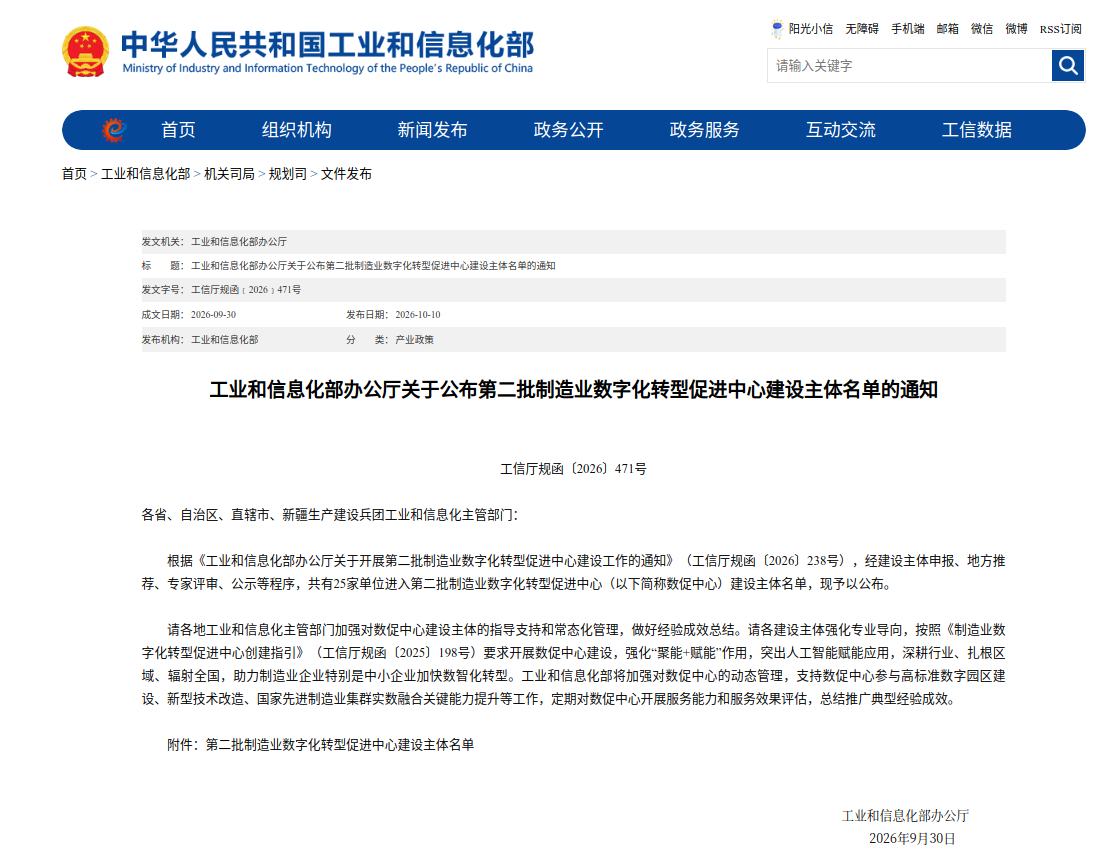Click 工业和信息化部 breadcrumb link

pyautogui.click(x=146, y=174)
